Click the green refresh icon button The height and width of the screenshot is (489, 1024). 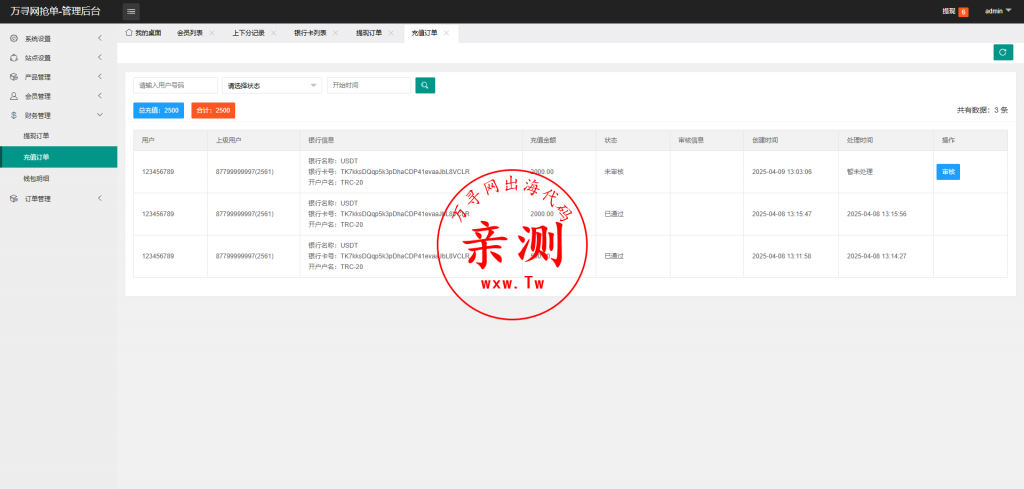[x=1003, y=52]
